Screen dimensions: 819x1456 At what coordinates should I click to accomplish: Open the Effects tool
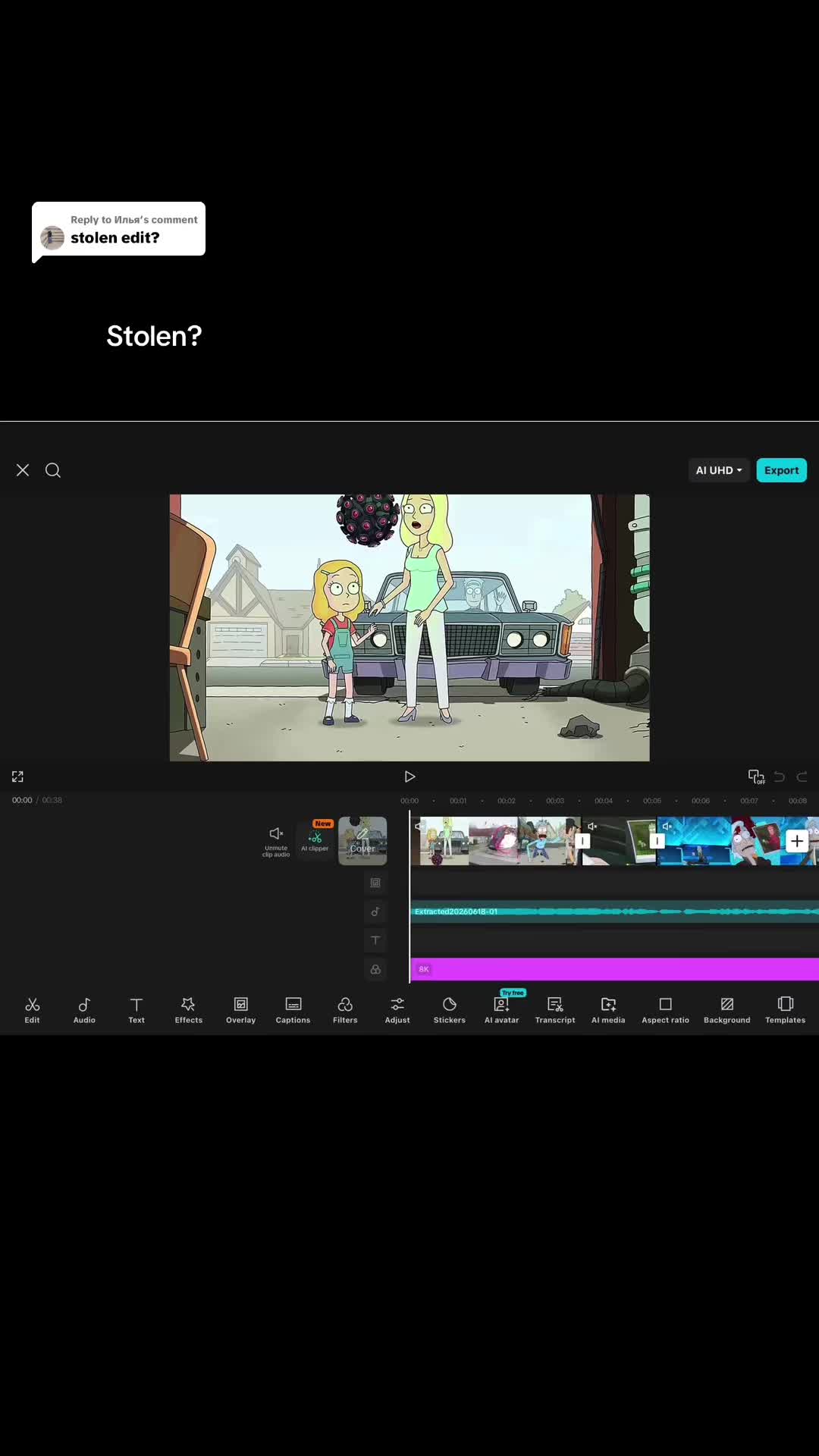coord(189,1010)
